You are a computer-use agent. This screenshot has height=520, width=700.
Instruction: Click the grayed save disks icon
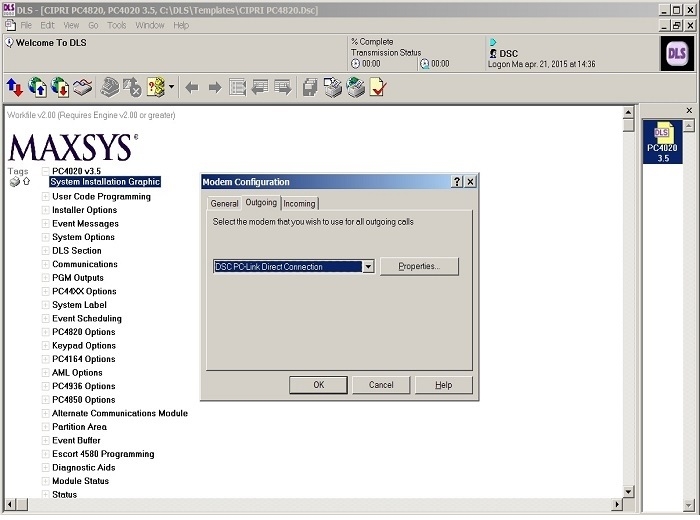coord(310,87)
